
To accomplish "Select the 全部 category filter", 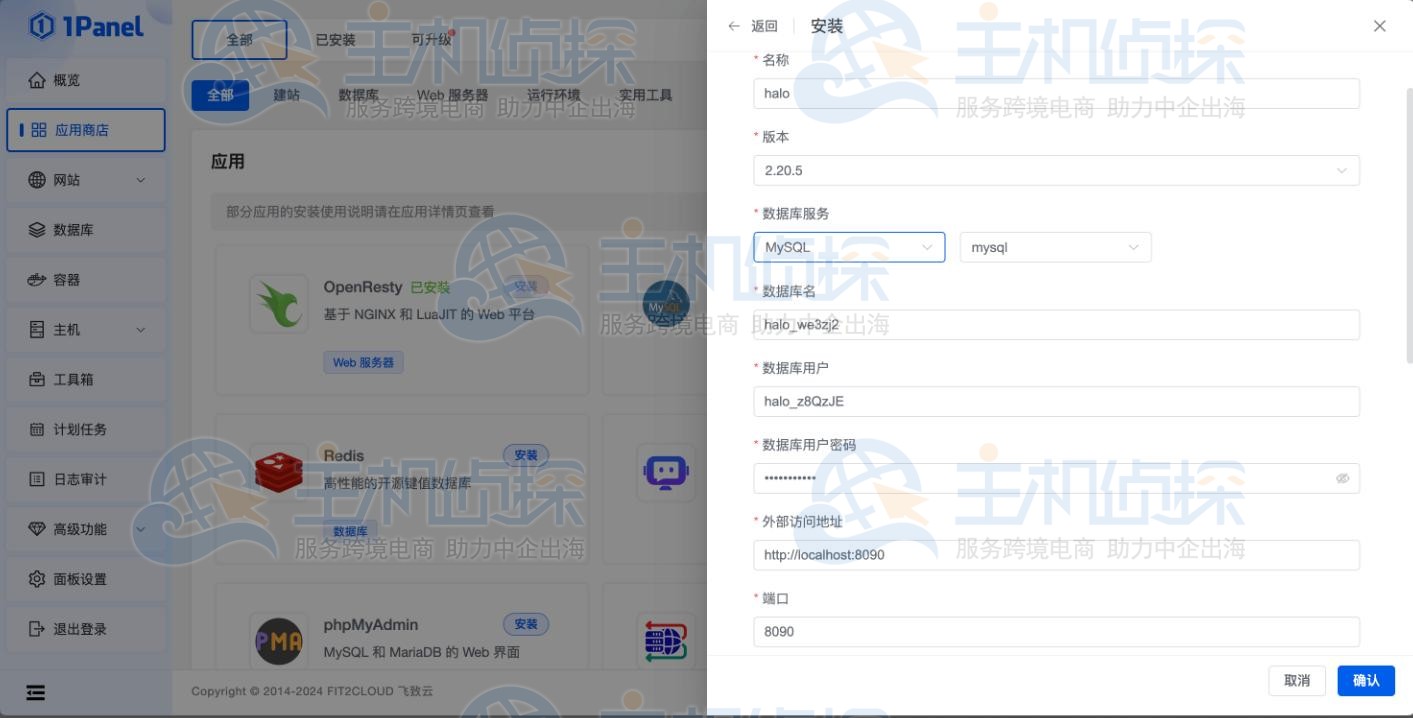I will point(220,95).
